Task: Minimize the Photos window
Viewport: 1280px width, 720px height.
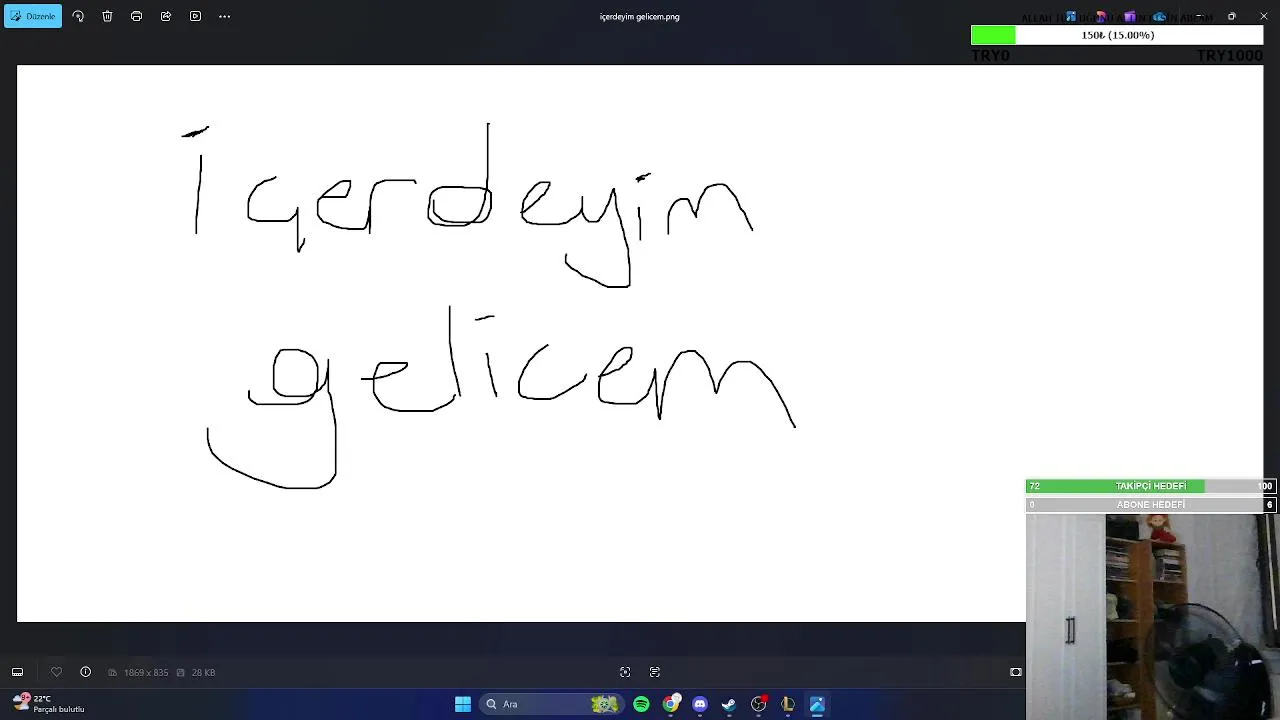Action: tap(1199, 17)
